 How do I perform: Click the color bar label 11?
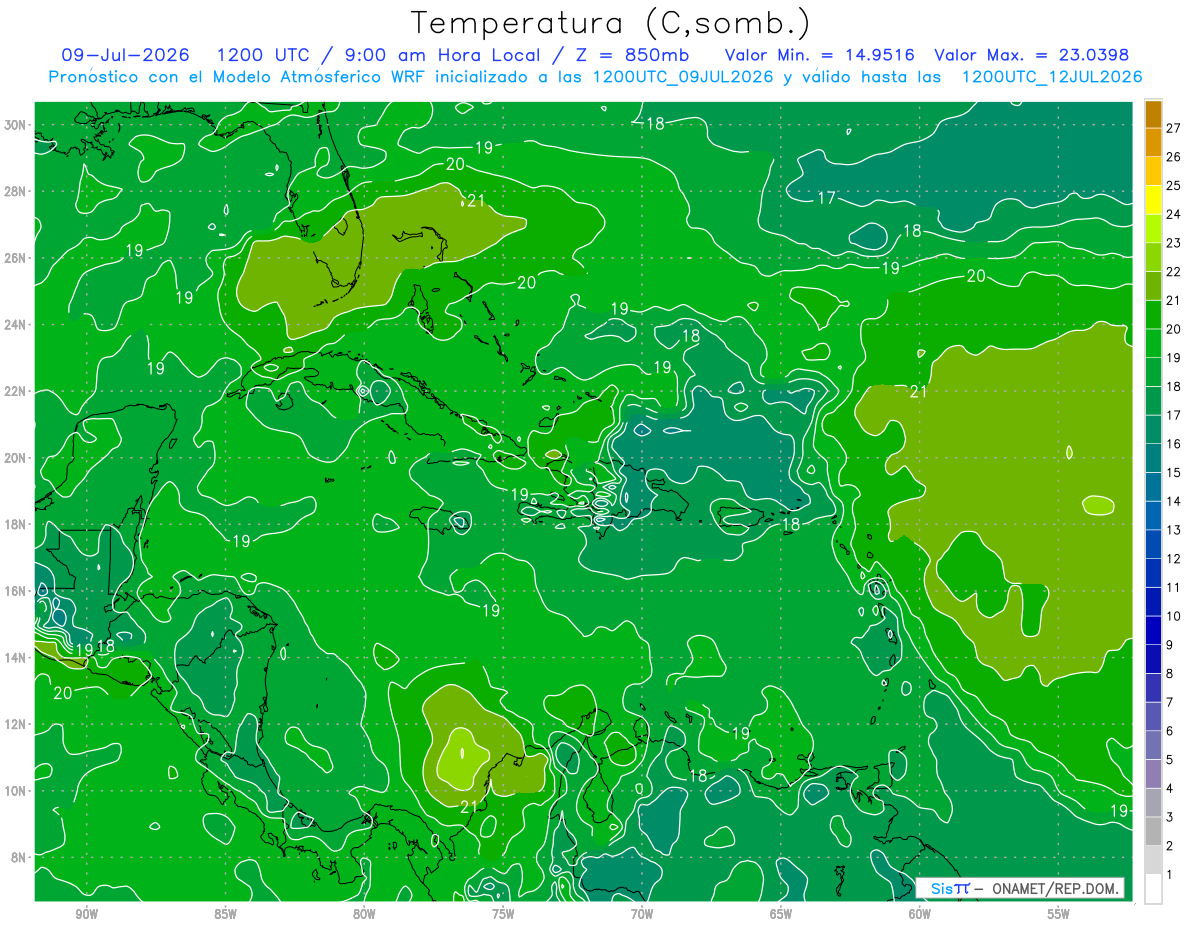coord(1173,588)
